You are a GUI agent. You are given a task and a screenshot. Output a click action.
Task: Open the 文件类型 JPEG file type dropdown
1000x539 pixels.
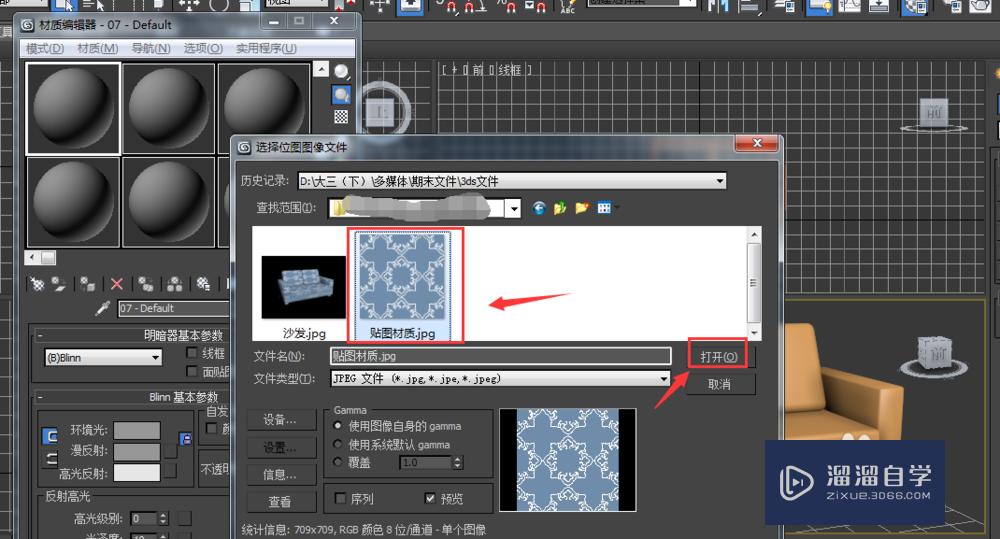pyautogui.click(x=664, y=379)
